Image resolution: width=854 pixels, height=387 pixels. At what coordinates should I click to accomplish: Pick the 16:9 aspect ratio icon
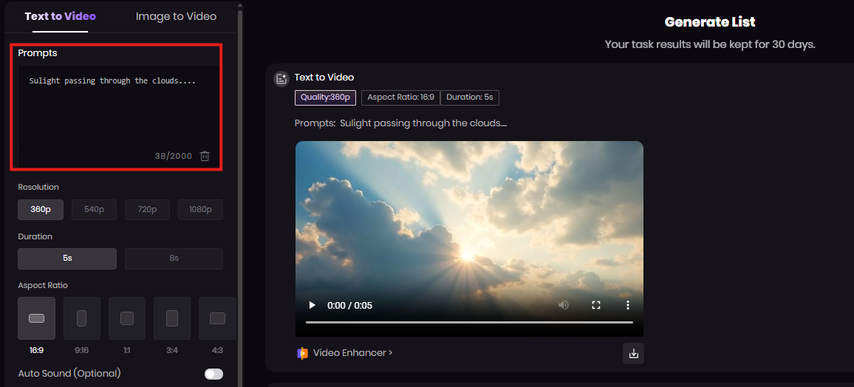(x=36, y=318)
